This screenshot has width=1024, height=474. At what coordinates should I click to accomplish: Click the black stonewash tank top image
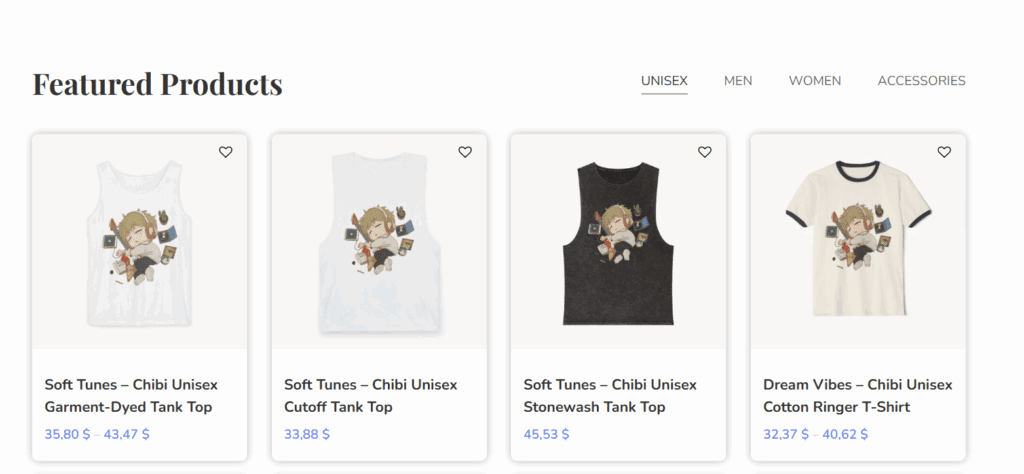point(618,243)
